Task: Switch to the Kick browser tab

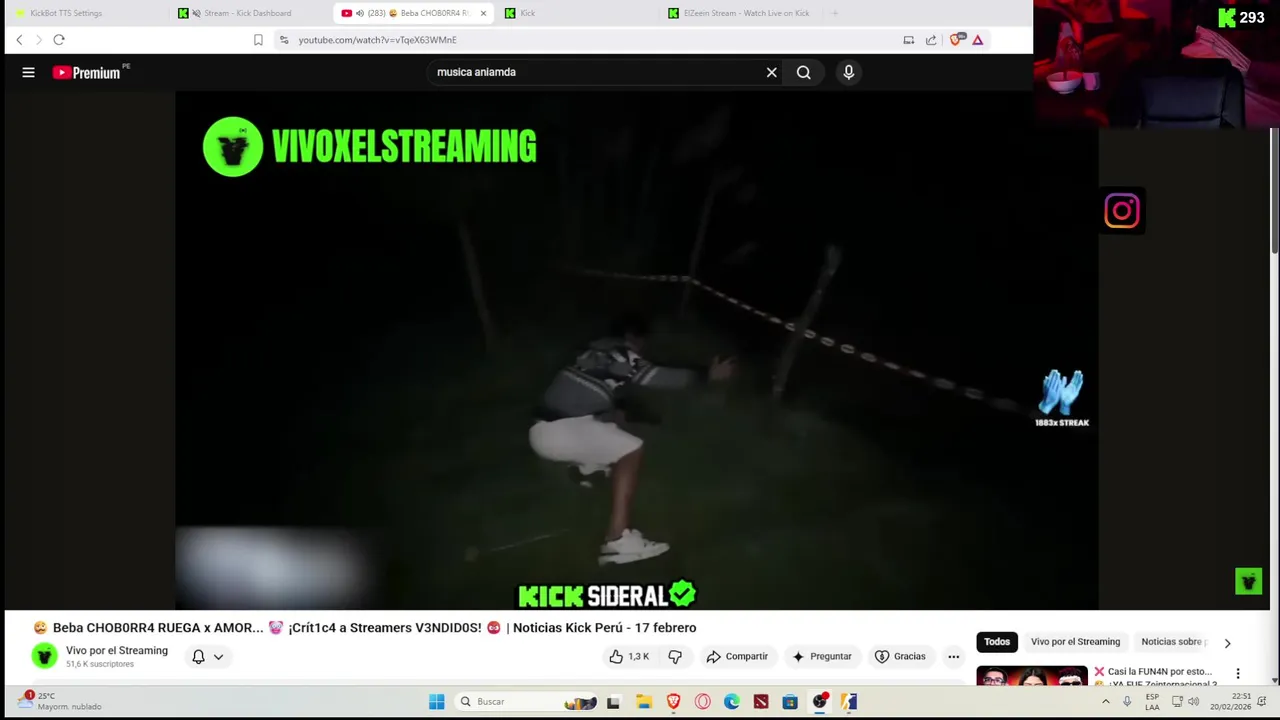Action: [x=580, y=13]
